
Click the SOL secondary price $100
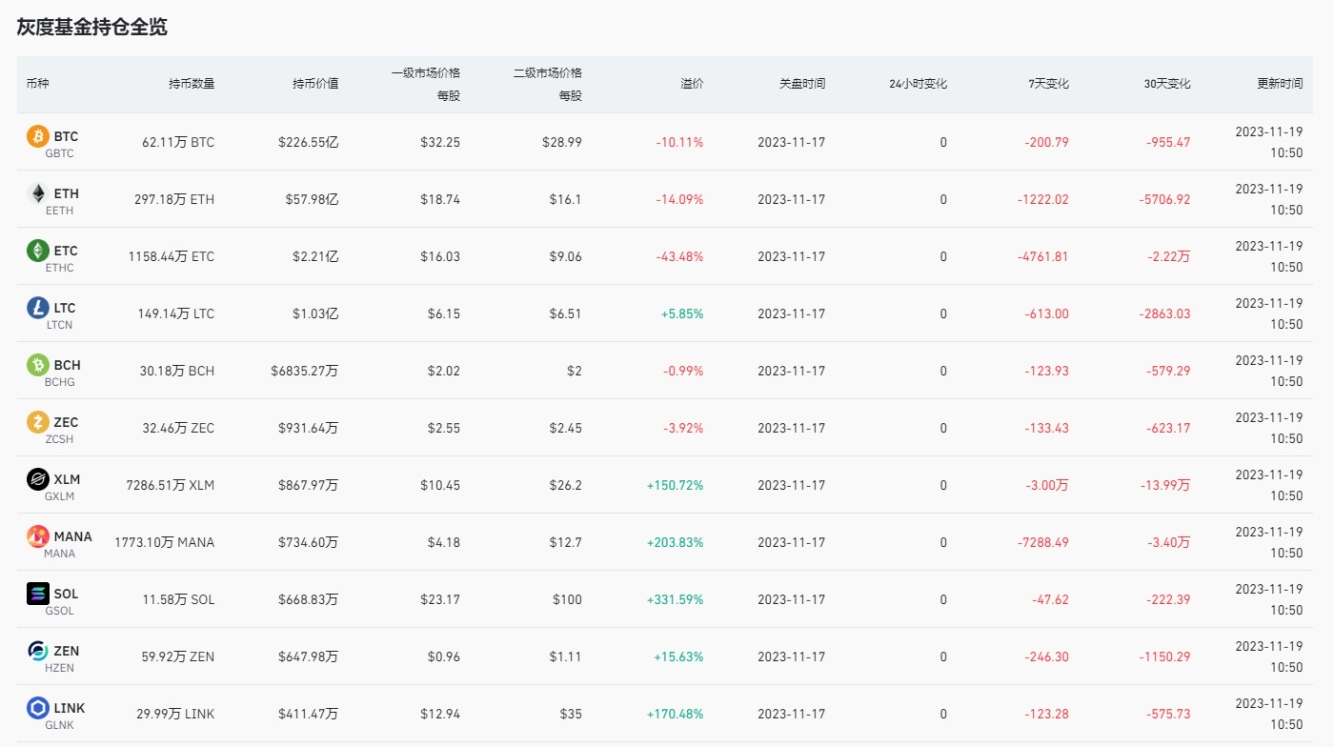[x=567, y=599]
